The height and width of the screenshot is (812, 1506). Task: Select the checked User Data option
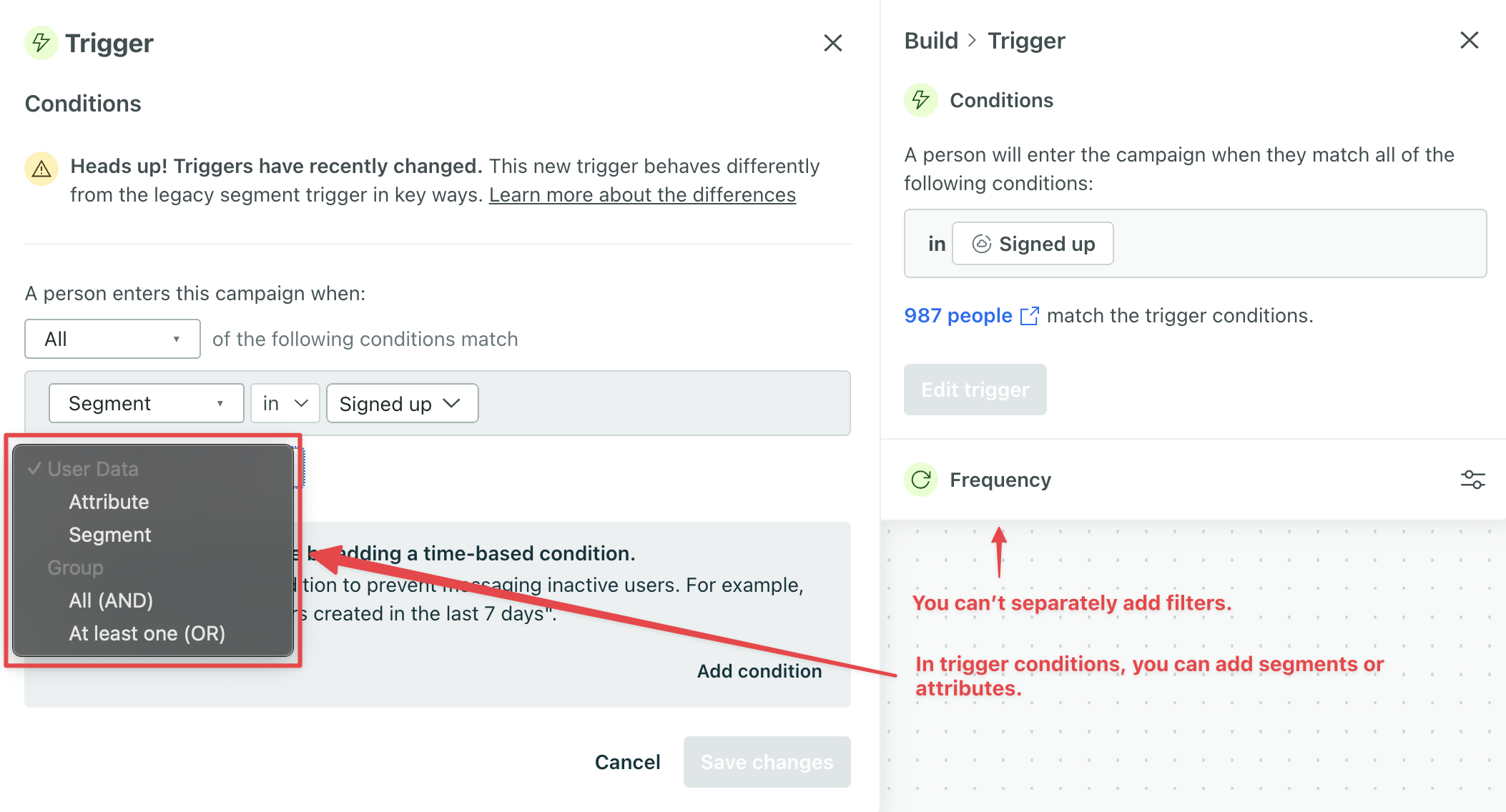pyautogui.click(x=92, y=468)
